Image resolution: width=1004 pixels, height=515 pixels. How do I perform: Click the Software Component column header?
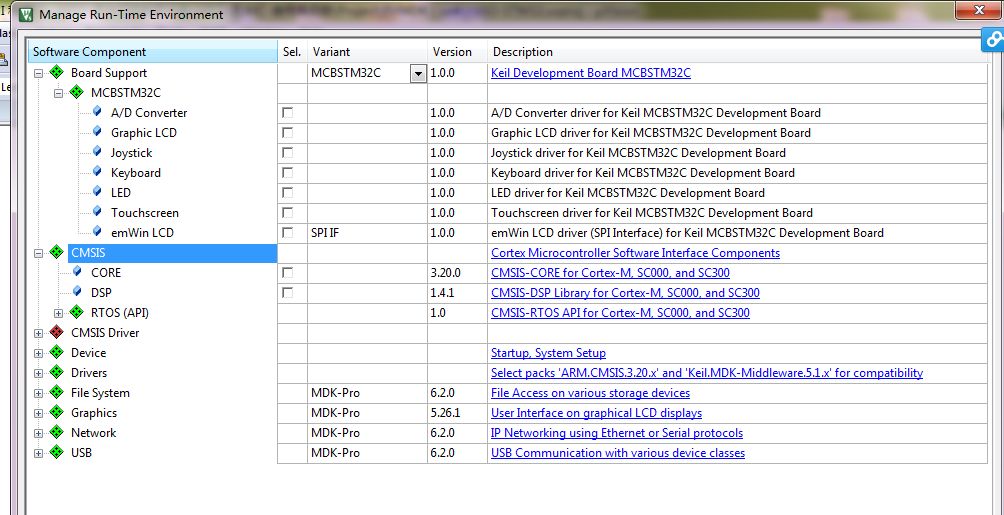(x=152, y=52)
